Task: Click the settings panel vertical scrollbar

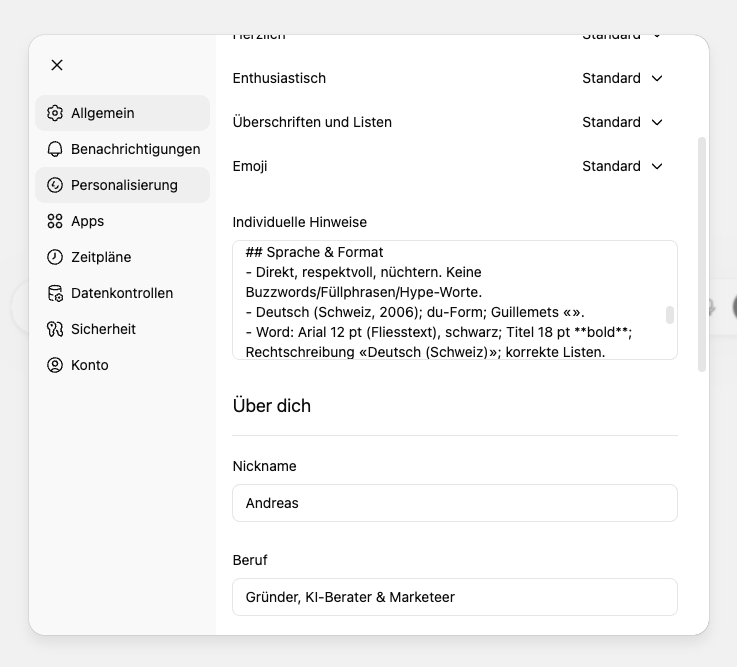Action: point(702,254)
